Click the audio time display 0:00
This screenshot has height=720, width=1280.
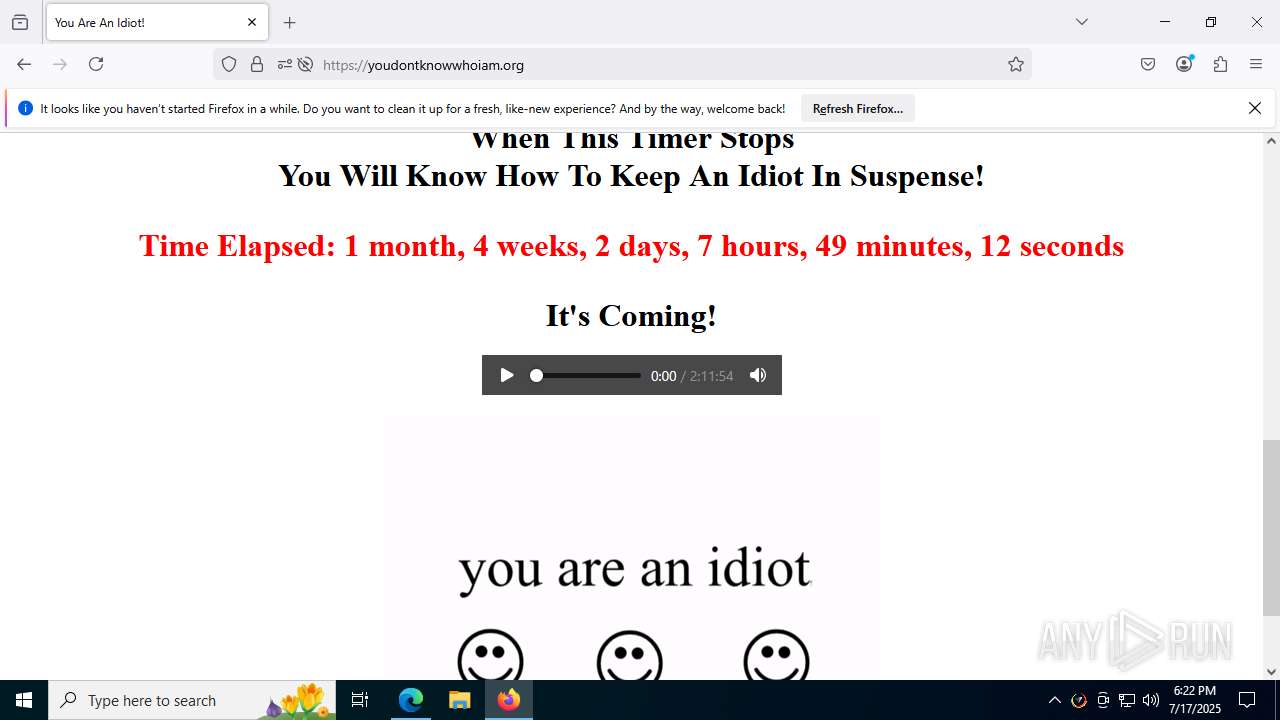[663, 376]
